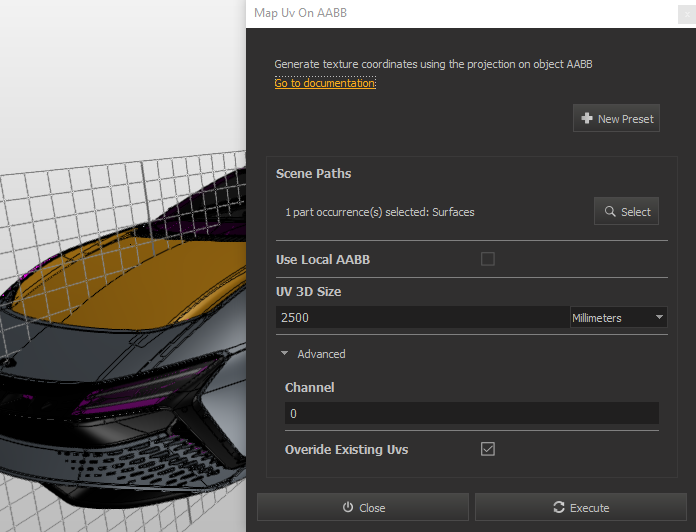Close the dialog with the window X button
The height and width of the screenshot is (532, 696).
(681, 12)
